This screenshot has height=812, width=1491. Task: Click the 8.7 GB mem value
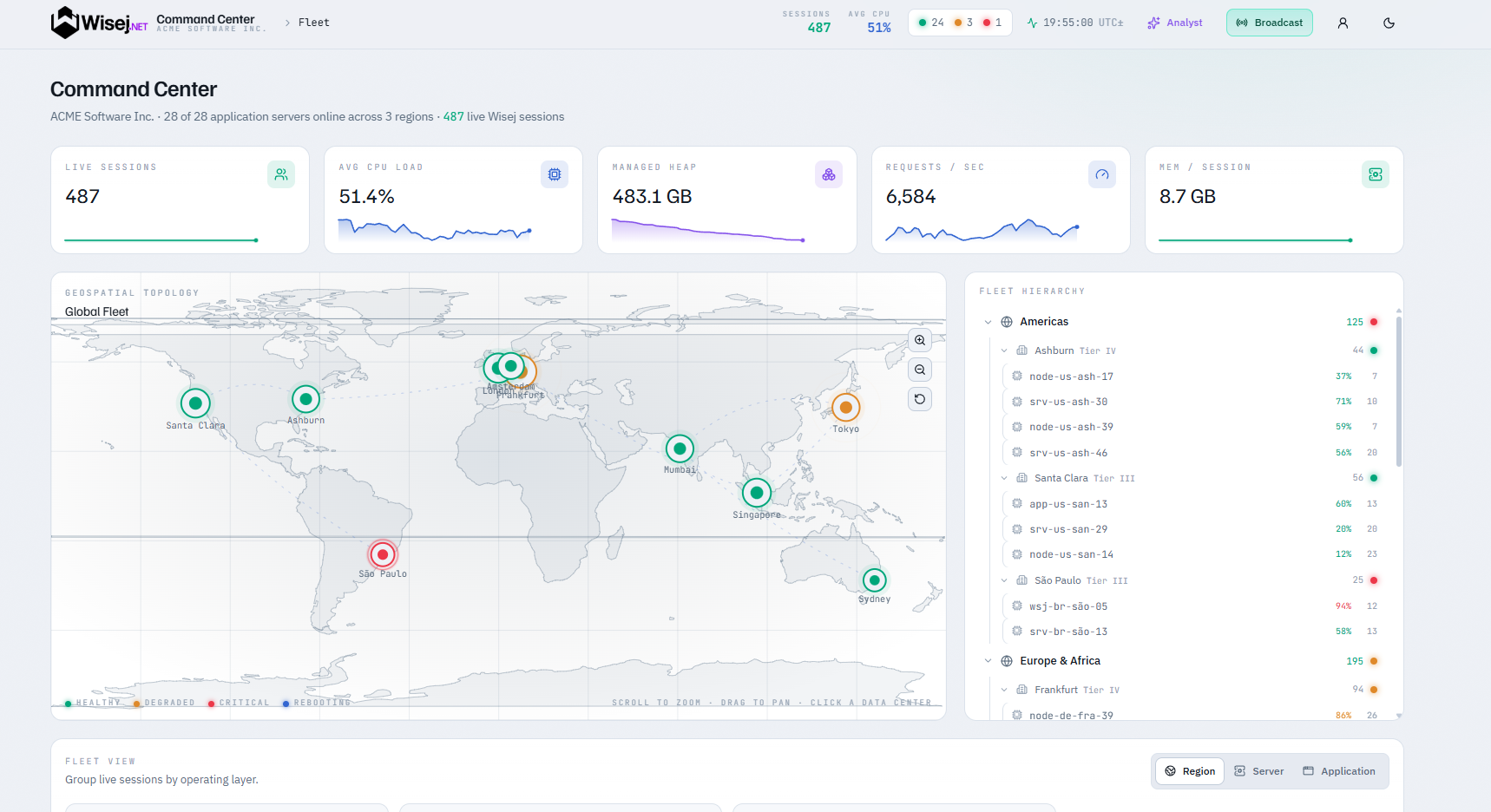click(x=1187, y=197)
